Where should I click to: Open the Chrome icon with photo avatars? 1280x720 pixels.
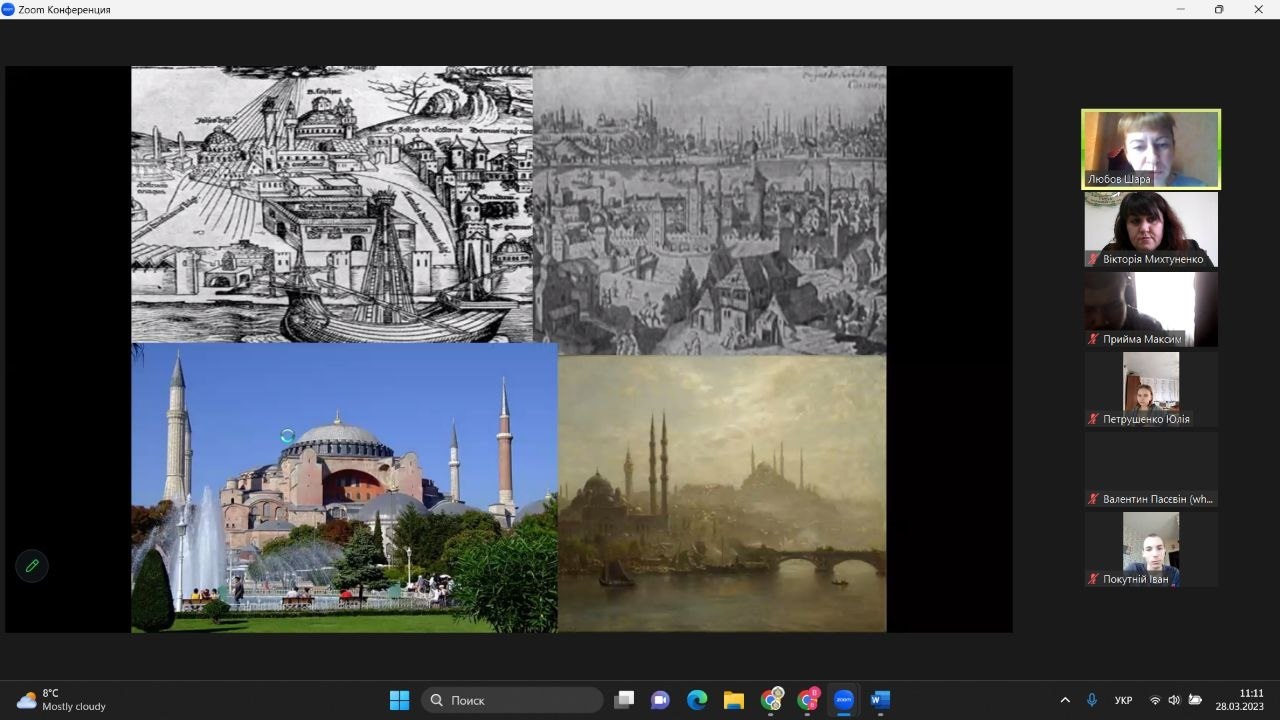771,700
